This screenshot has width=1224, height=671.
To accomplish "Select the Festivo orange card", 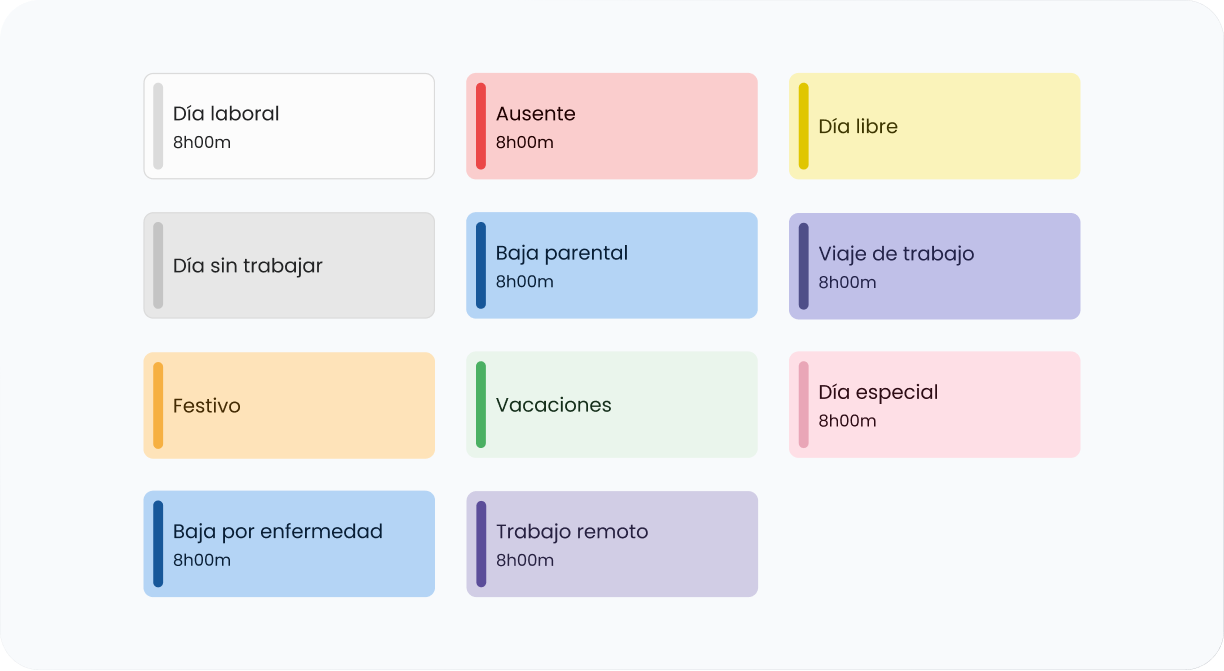I will coord(289,405).
